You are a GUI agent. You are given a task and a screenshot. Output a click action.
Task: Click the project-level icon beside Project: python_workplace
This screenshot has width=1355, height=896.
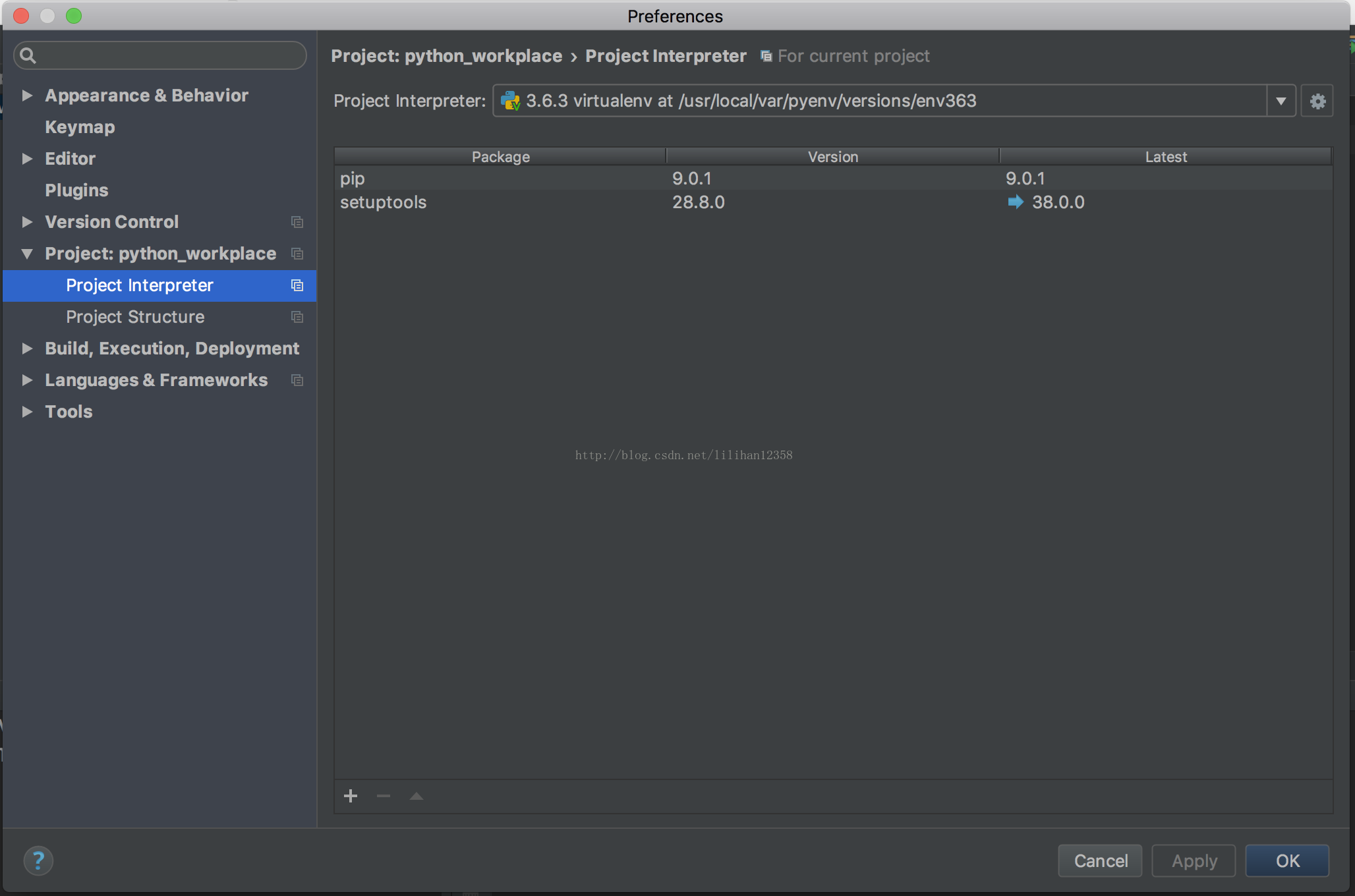(297, 254)
